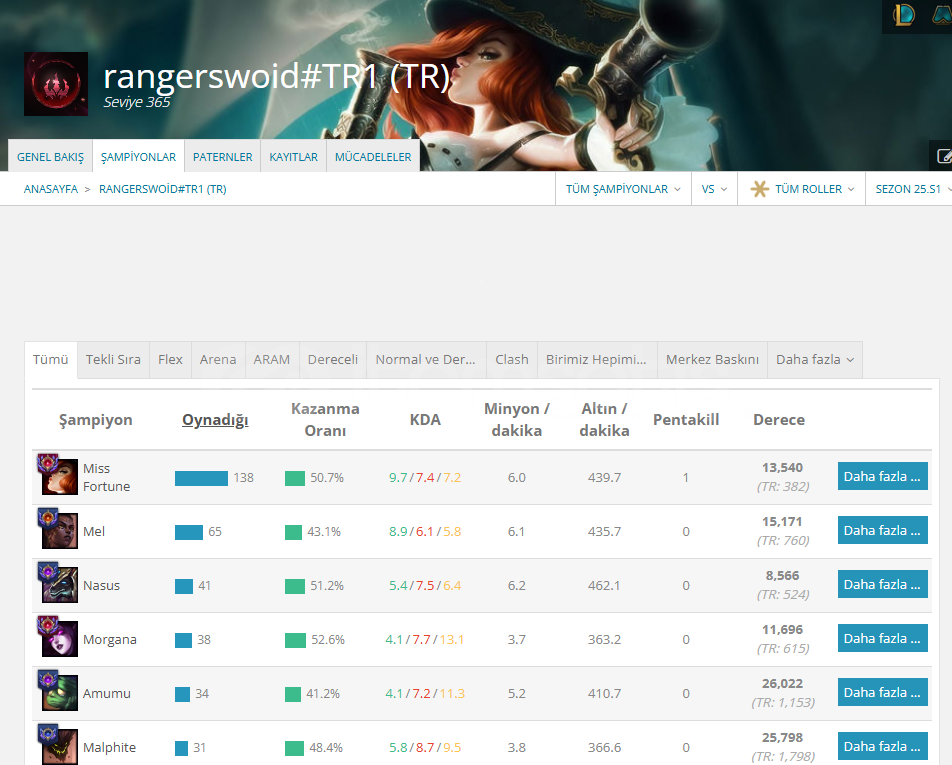The width and height of the screenshot is (952, 765).
Task: Sort by Kazanma Oranı column header
Action: click(x=325, y=420)
